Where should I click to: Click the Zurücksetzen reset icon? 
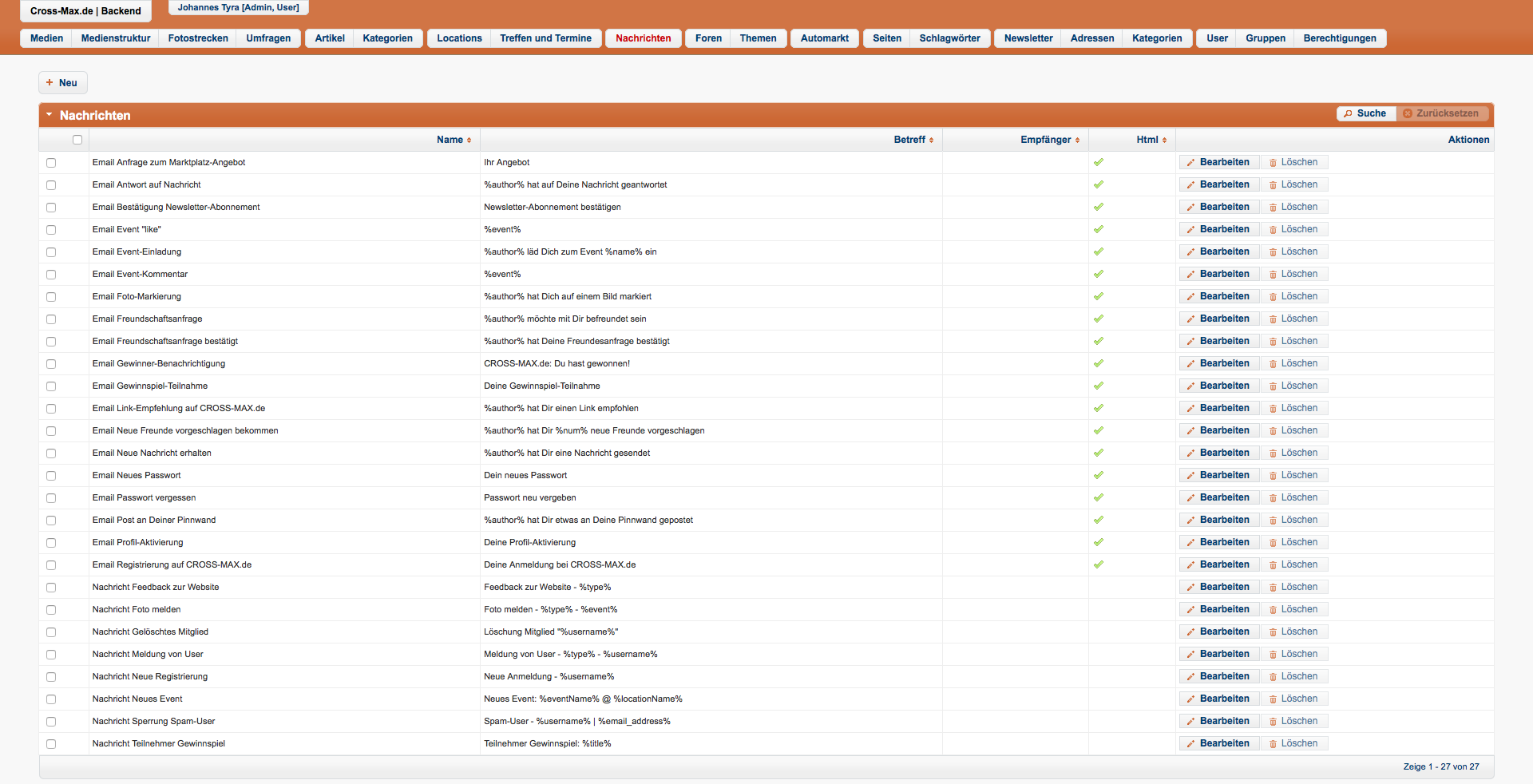click(1408, 114)
